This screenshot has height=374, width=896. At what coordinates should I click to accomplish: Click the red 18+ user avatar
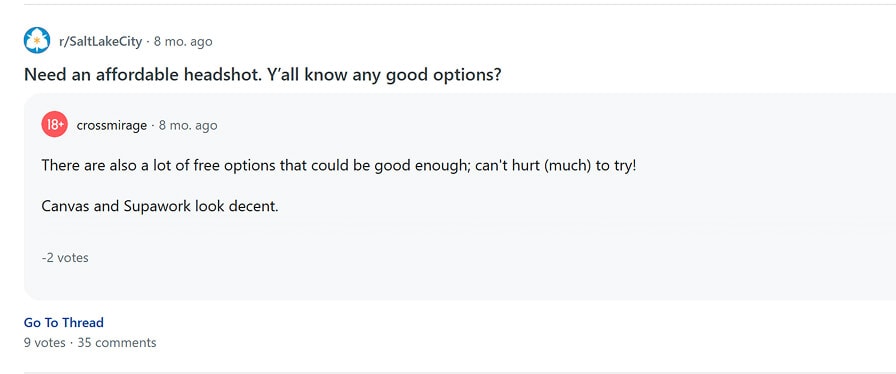click(55, 125)
